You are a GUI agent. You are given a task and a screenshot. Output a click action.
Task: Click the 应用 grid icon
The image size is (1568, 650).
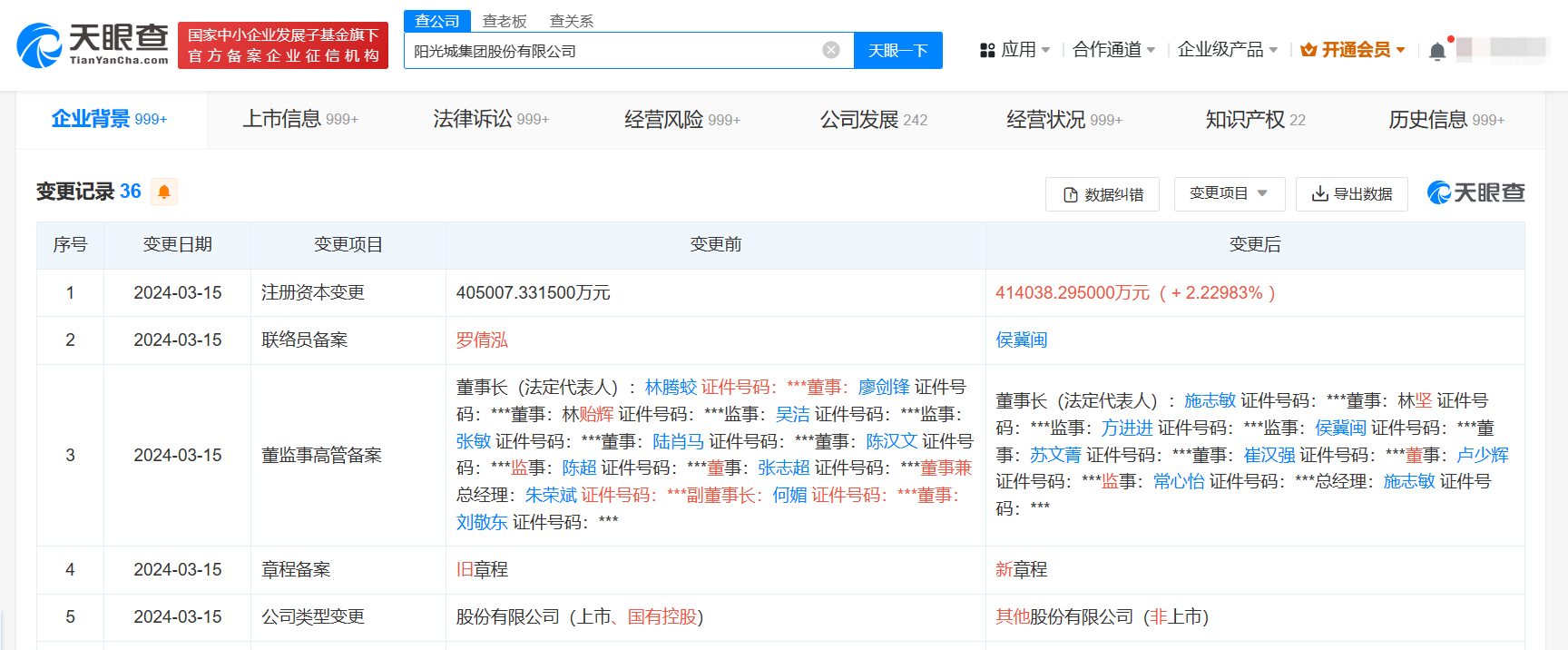pos(987,50)
